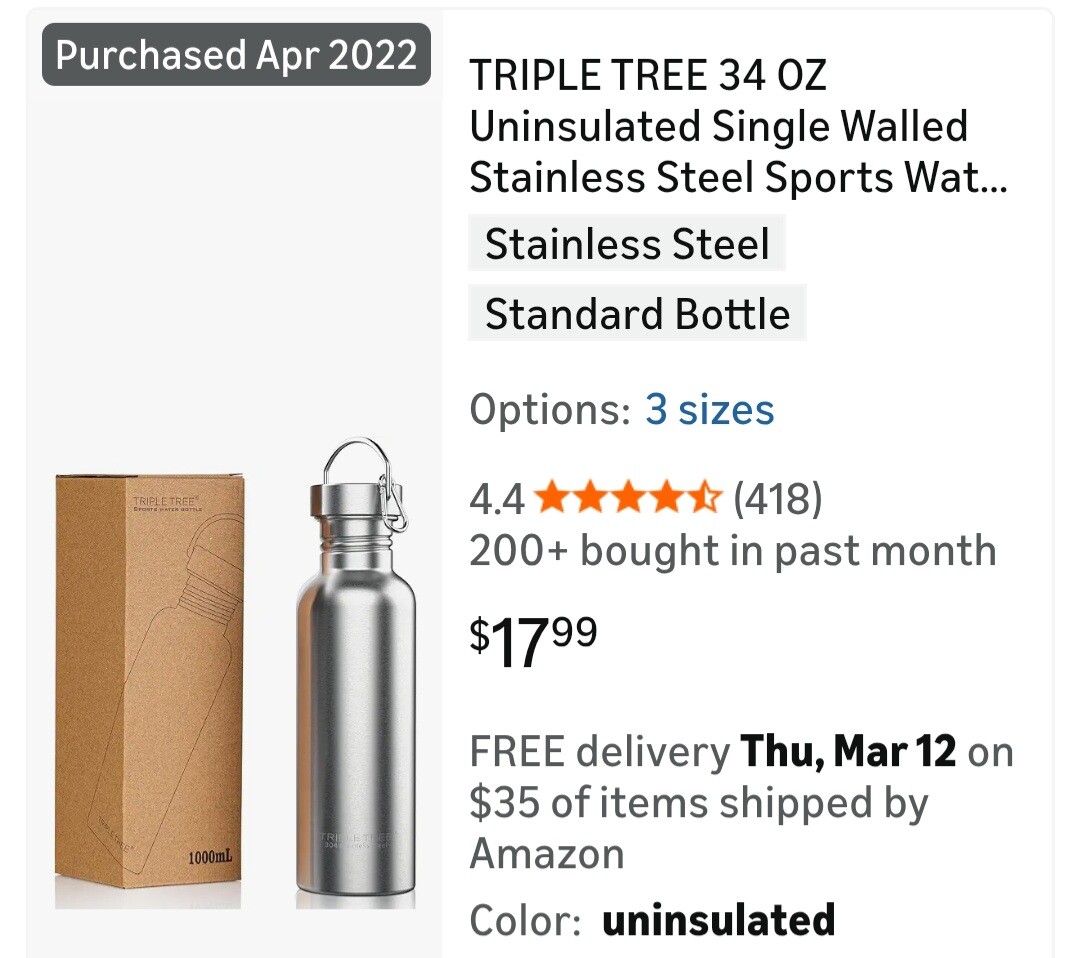Click the $17.99 price
Viewport: 1080px width, 958px height.
[x=534, y=641]
